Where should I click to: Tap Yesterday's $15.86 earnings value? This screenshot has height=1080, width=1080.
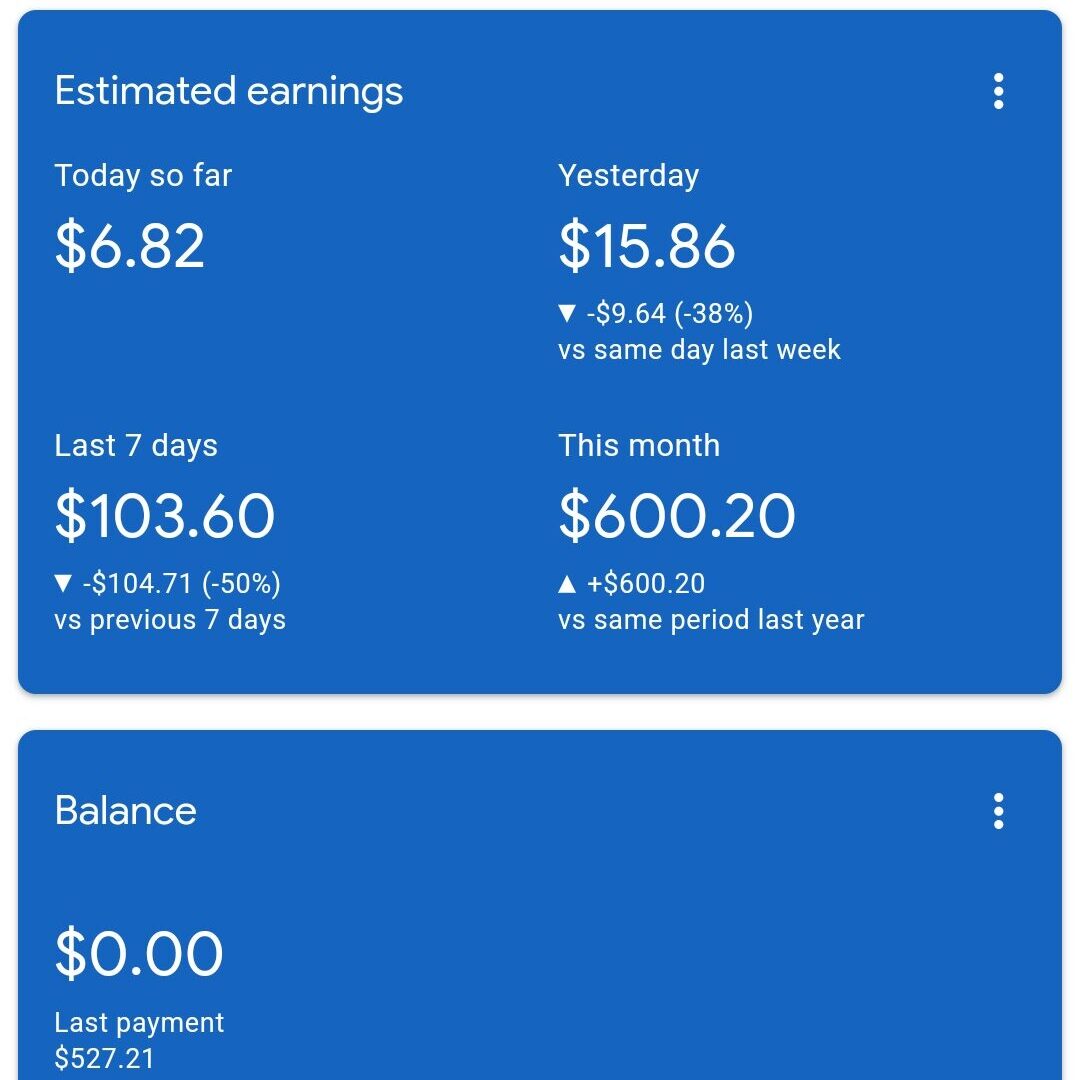pos(647,246)
